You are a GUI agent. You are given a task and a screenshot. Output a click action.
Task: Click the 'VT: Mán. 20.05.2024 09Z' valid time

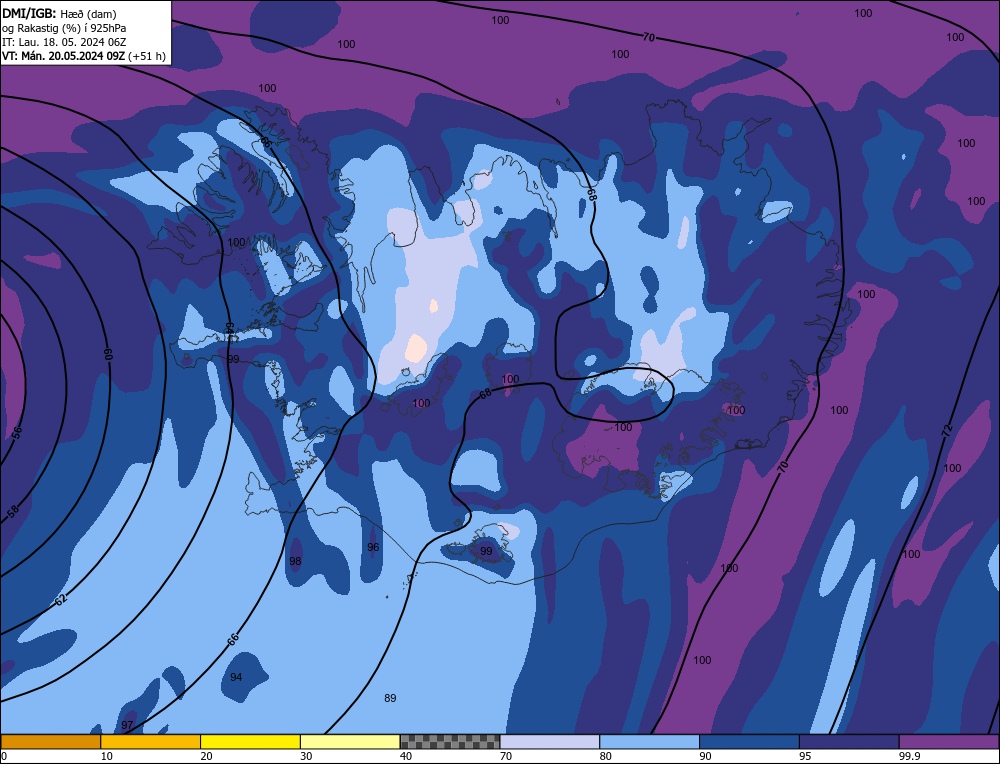(x=64, y=56)
